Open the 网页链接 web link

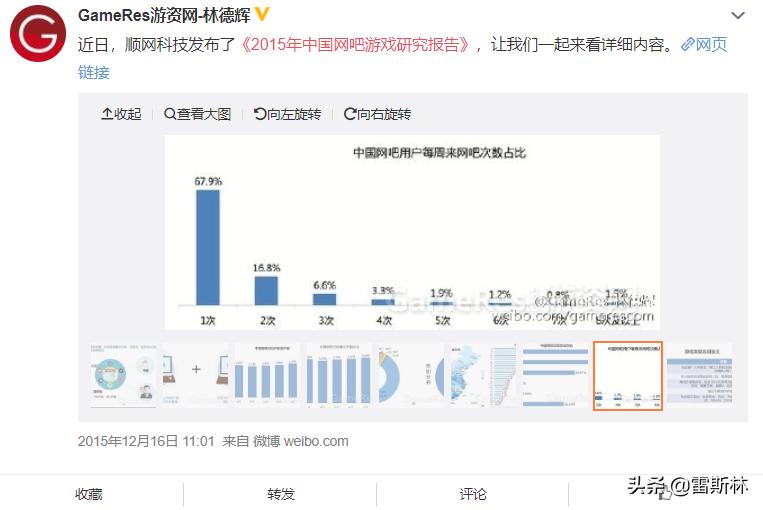704,45
